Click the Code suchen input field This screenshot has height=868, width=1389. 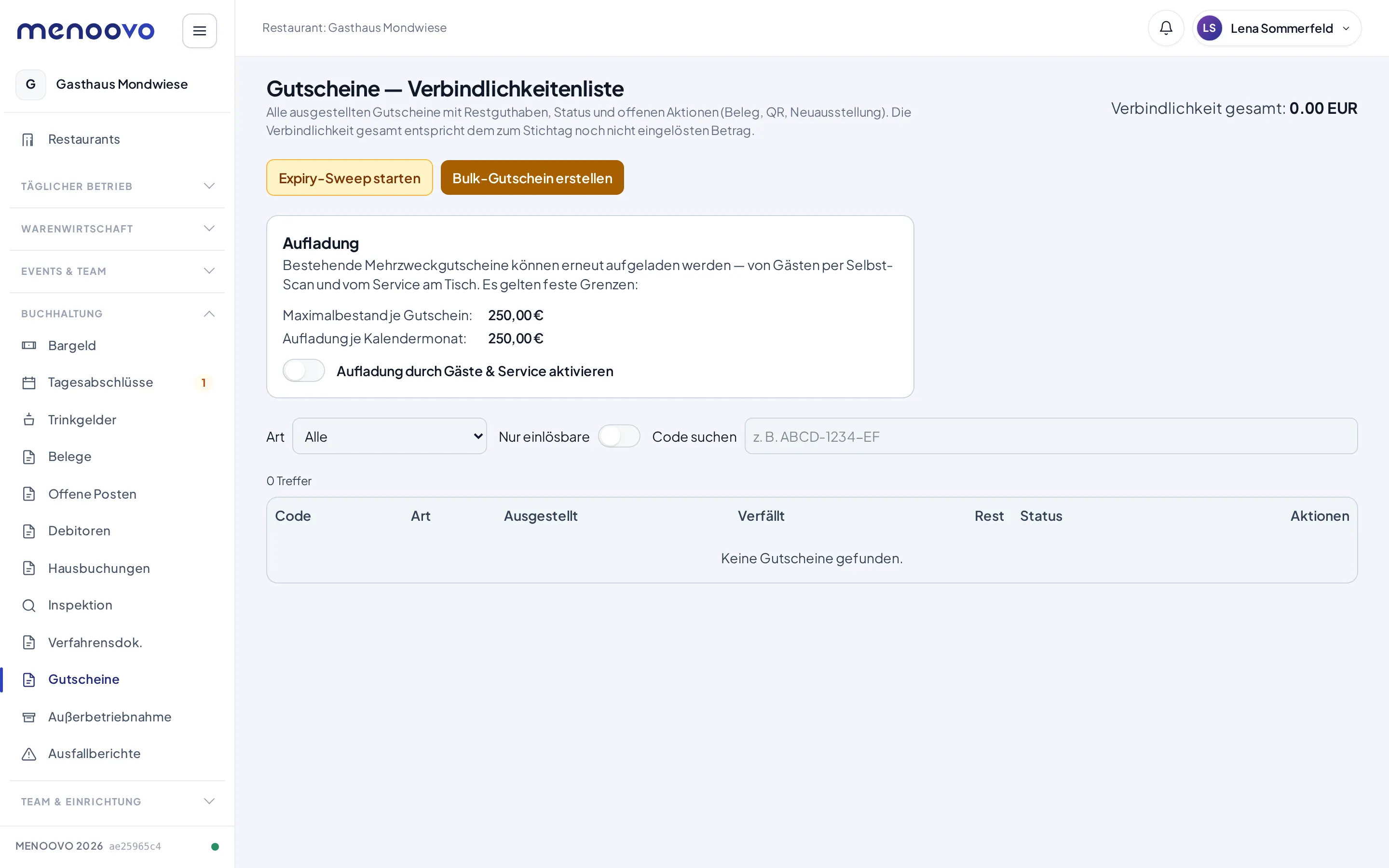coord(1051,436)
